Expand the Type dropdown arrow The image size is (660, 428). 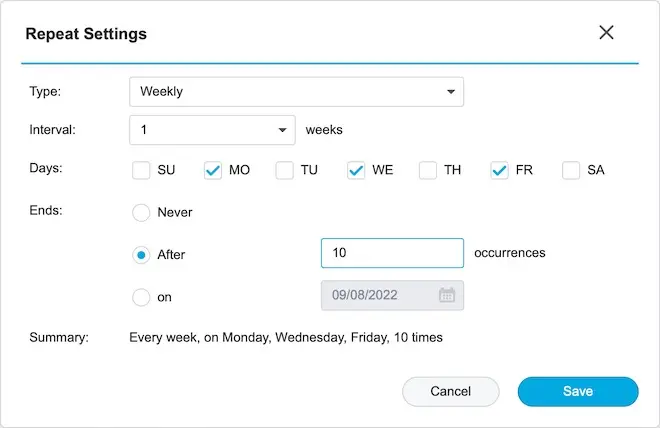(x=450, y=92)
